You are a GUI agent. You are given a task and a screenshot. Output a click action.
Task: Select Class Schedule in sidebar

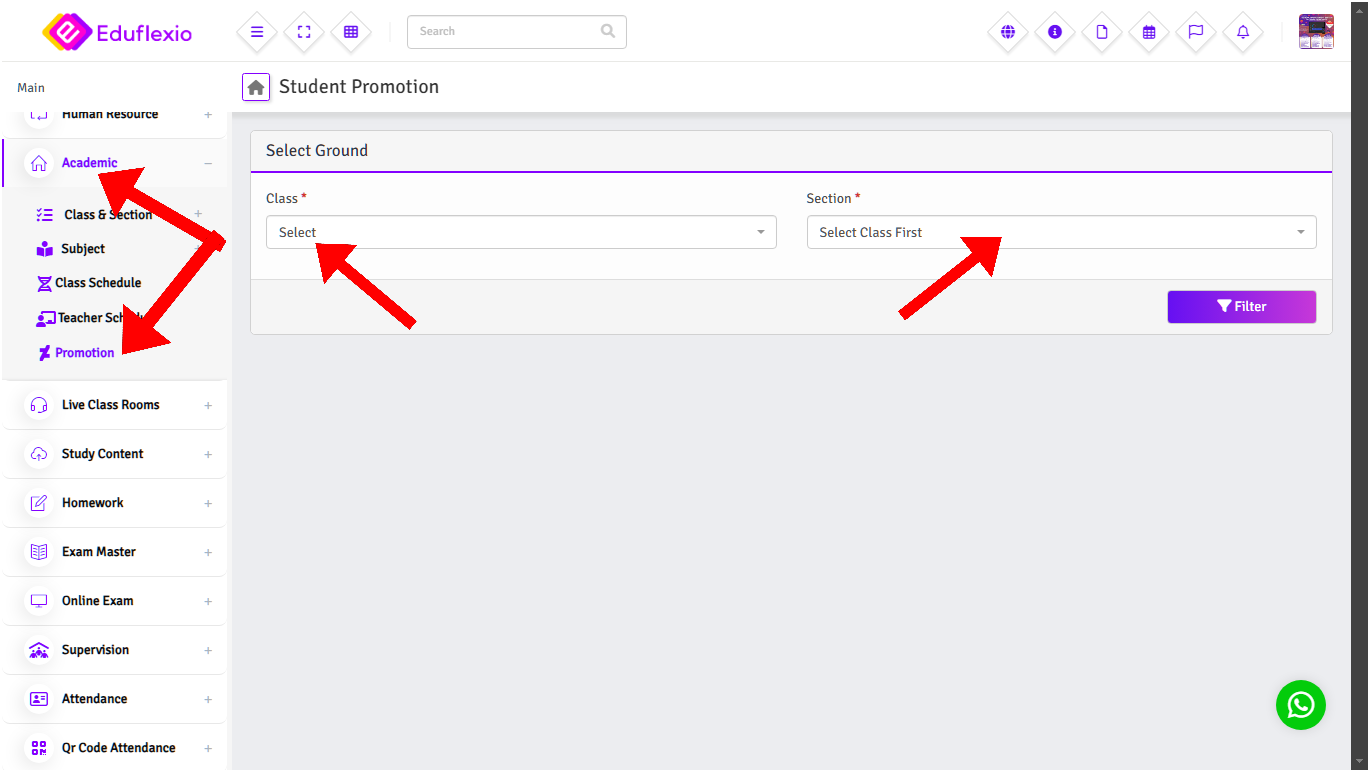(x=97, y=283)
